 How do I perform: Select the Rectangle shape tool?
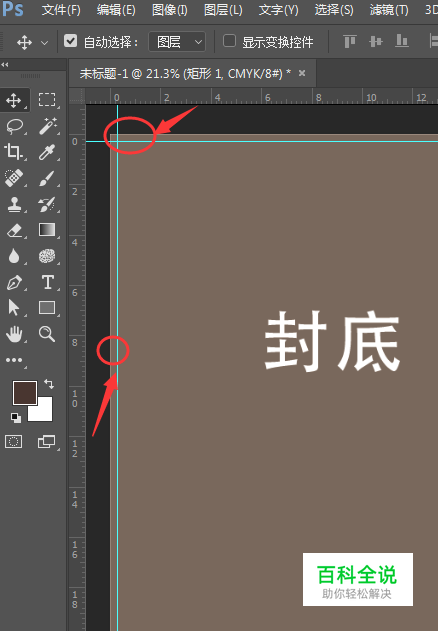[x=47, y=308]
